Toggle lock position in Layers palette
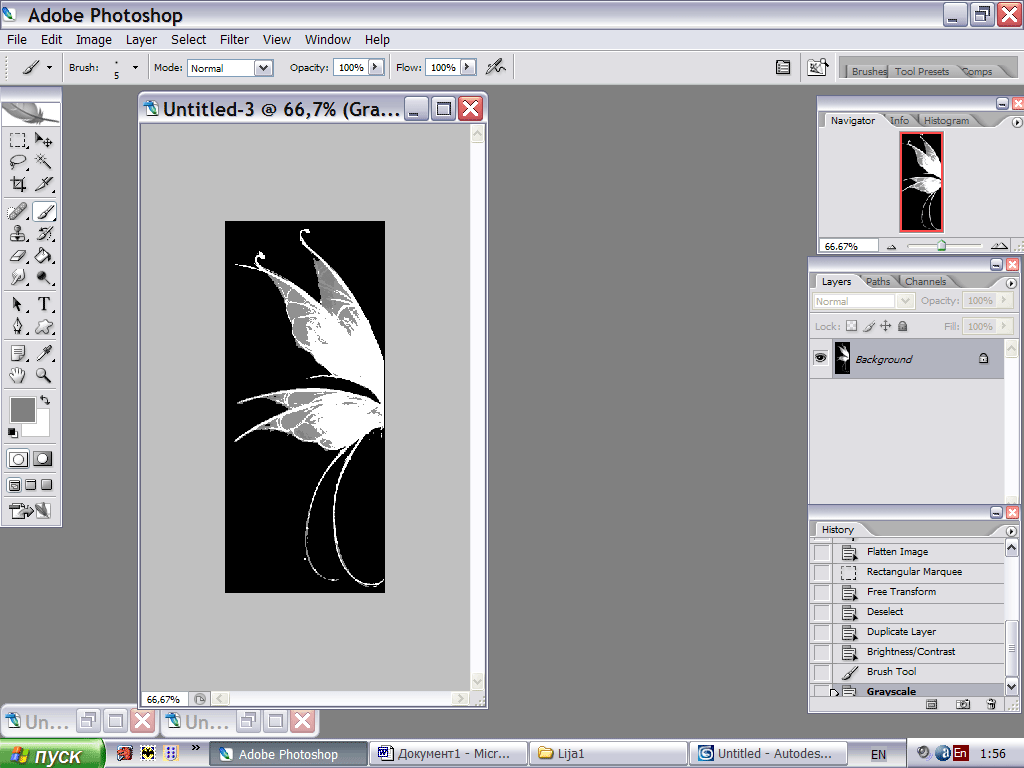Image resolution: width=1024 pixels, height=768 pixels. click(x=886, y=326)
